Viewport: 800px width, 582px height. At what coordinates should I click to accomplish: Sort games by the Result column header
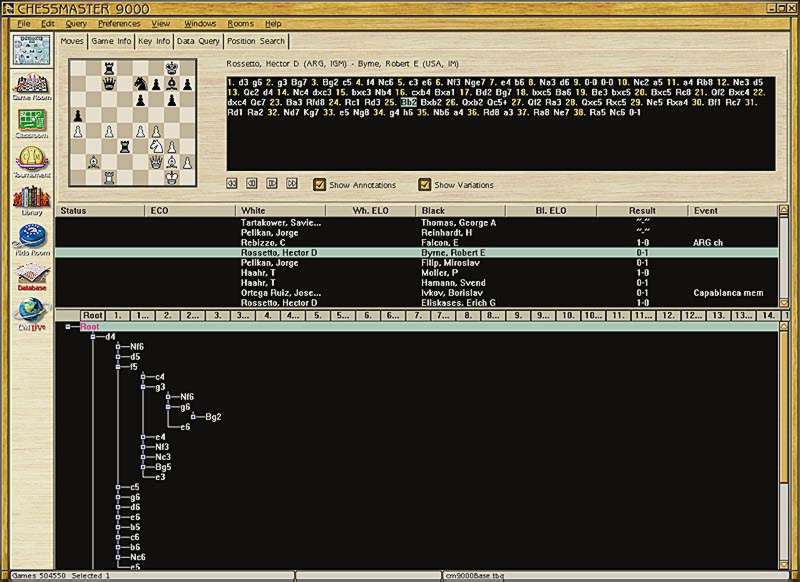pyautogui.click(x=642, y=211)
